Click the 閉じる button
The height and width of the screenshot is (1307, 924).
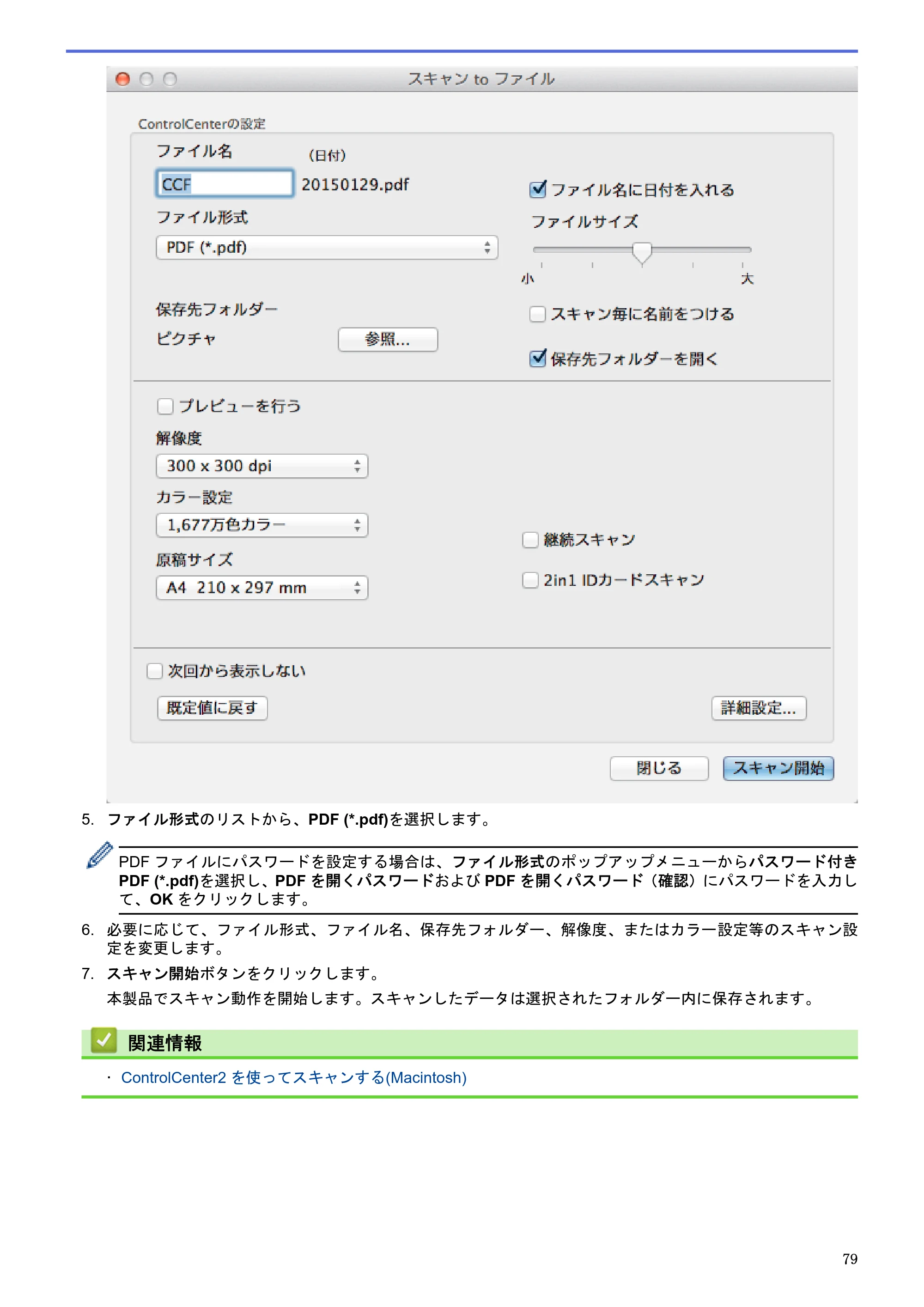659,768
